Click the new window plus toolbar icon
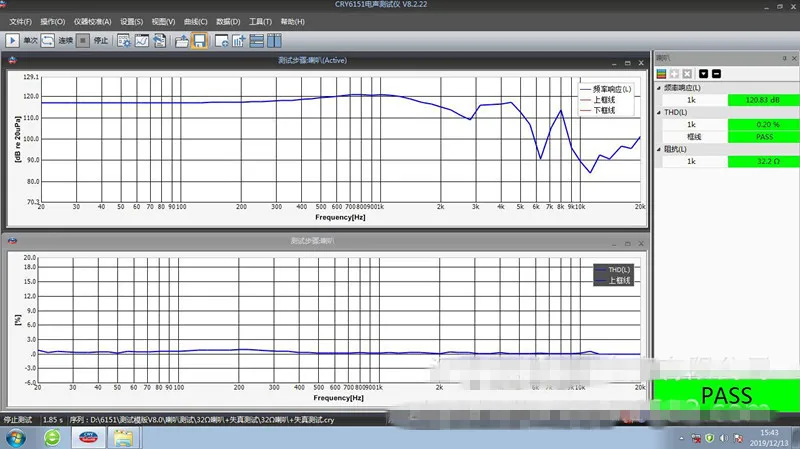Screen dimensions: 800x449 (x=221, y=41)
